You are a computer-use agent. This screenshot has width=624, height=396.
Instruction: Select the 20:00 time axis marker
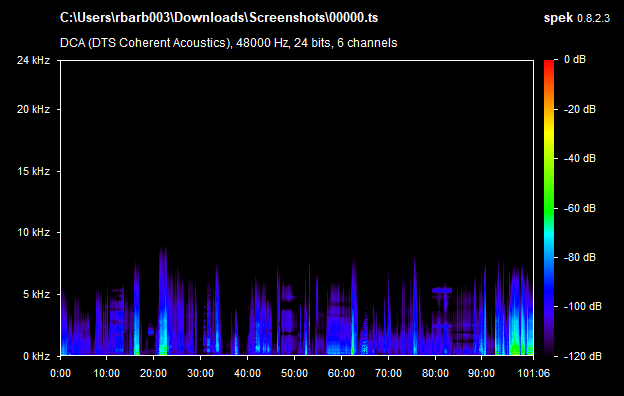[153, 373]
